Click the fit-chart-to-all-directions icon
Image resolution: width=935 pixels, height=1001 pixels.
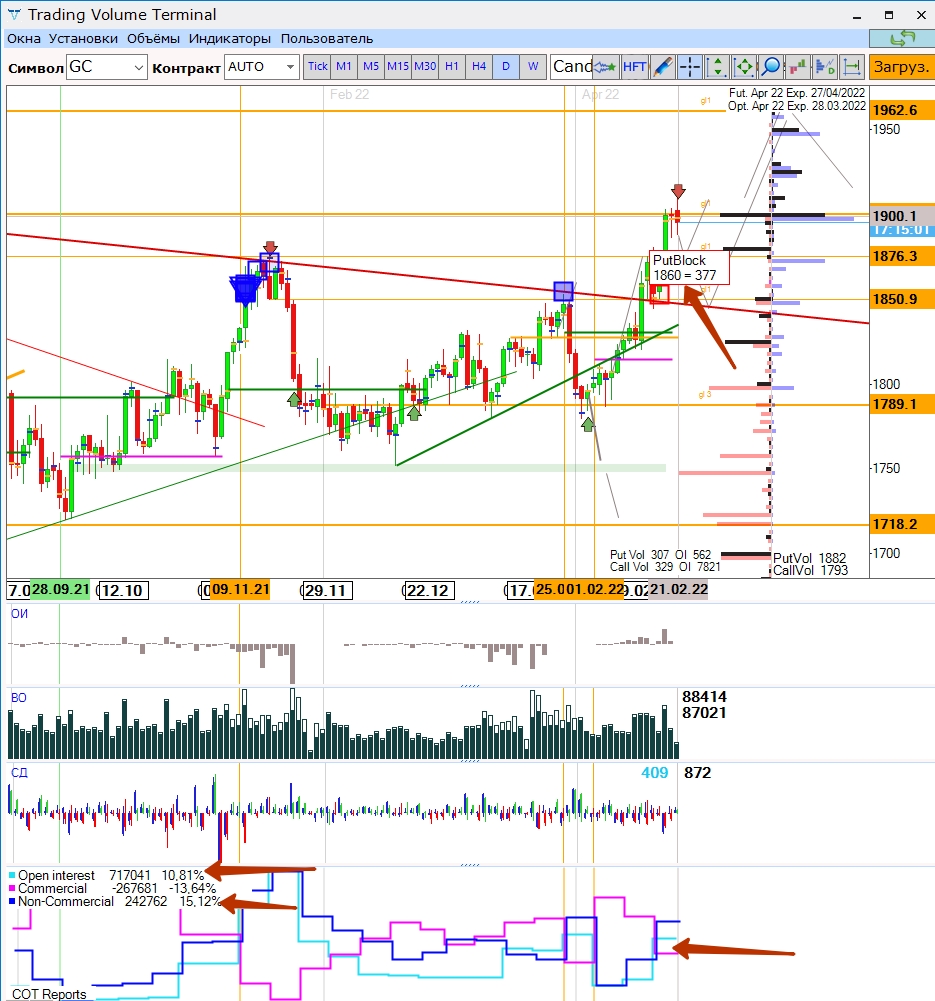(744, 67)
